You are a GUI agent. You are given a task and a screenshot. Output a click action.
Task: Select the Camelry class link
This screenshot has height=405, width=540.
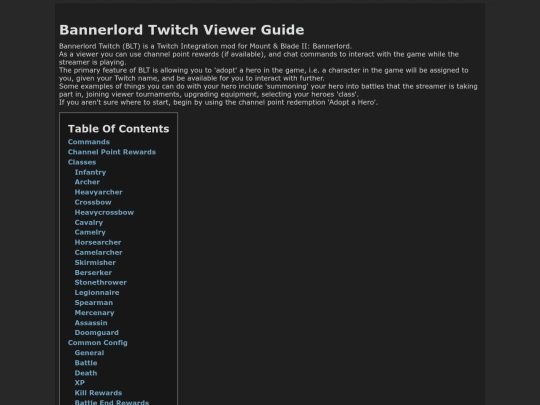[90, 232]
